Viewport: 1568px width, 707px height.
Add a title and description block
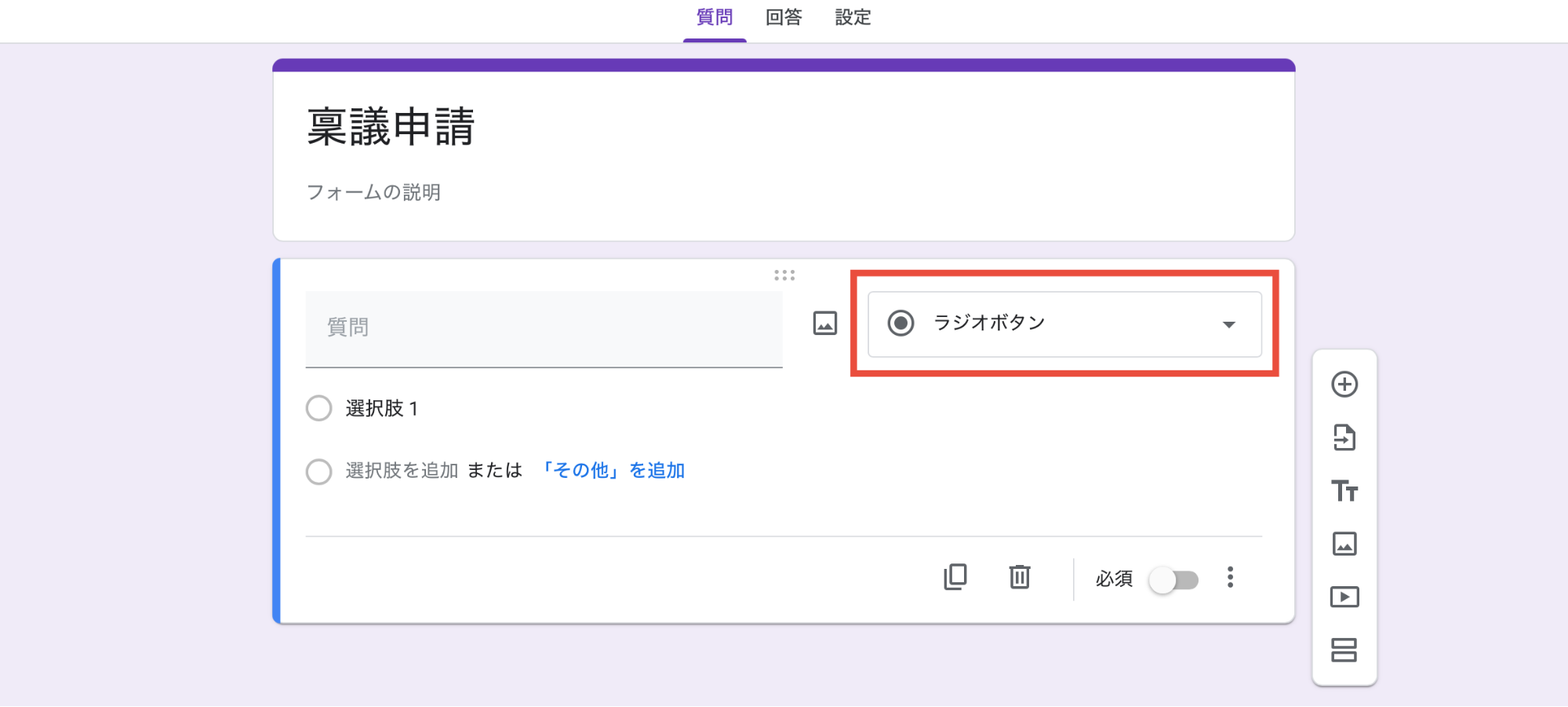[1344, 491]
